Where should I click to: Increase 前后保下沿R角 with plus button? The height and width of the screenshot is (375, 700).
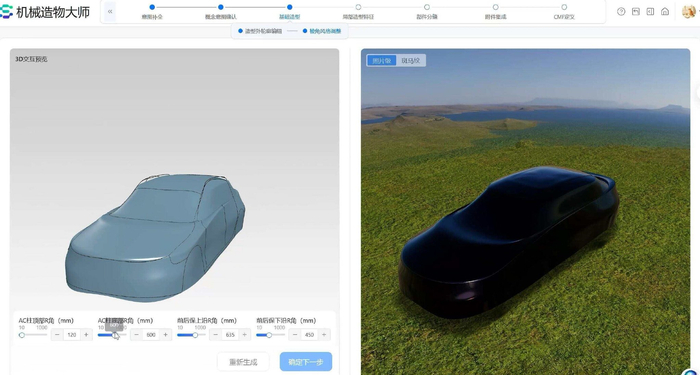coord(324,334)
